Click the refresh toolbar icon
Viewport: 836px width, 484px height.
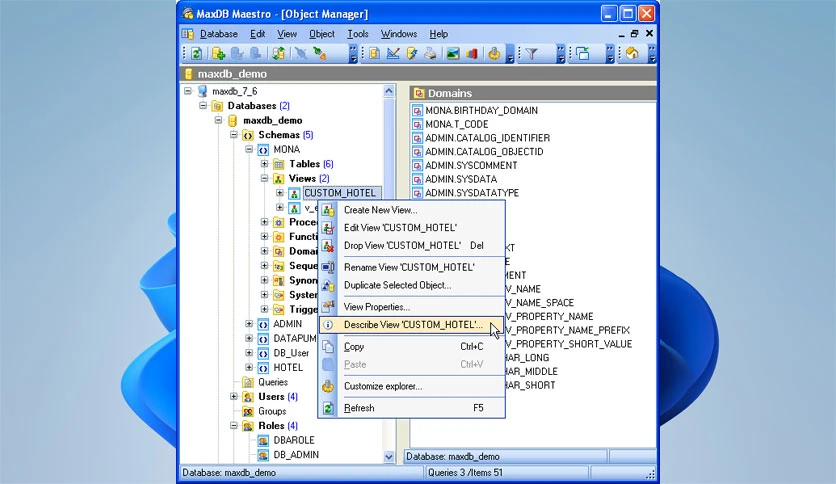196,53
